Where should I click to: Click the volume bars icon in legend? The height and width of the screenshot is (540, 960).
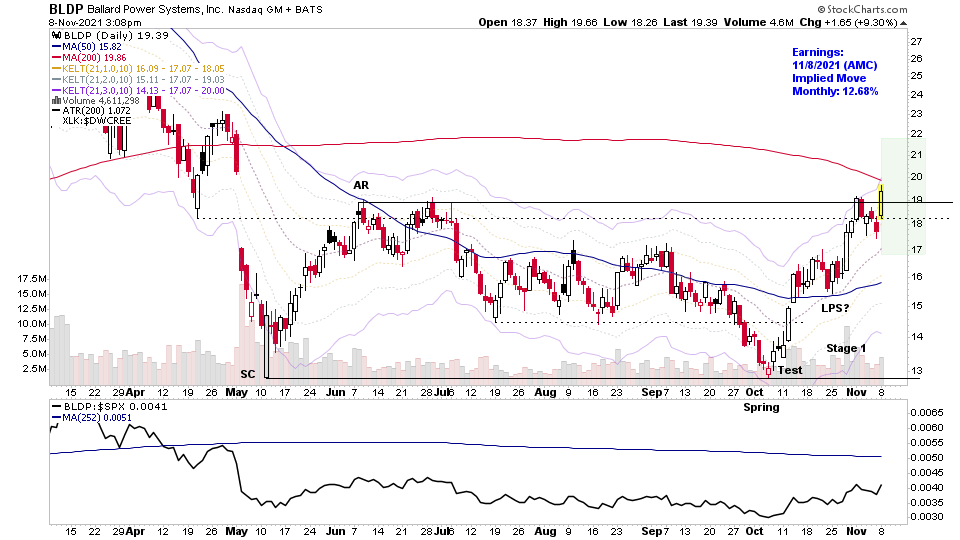tap(56, 101)
